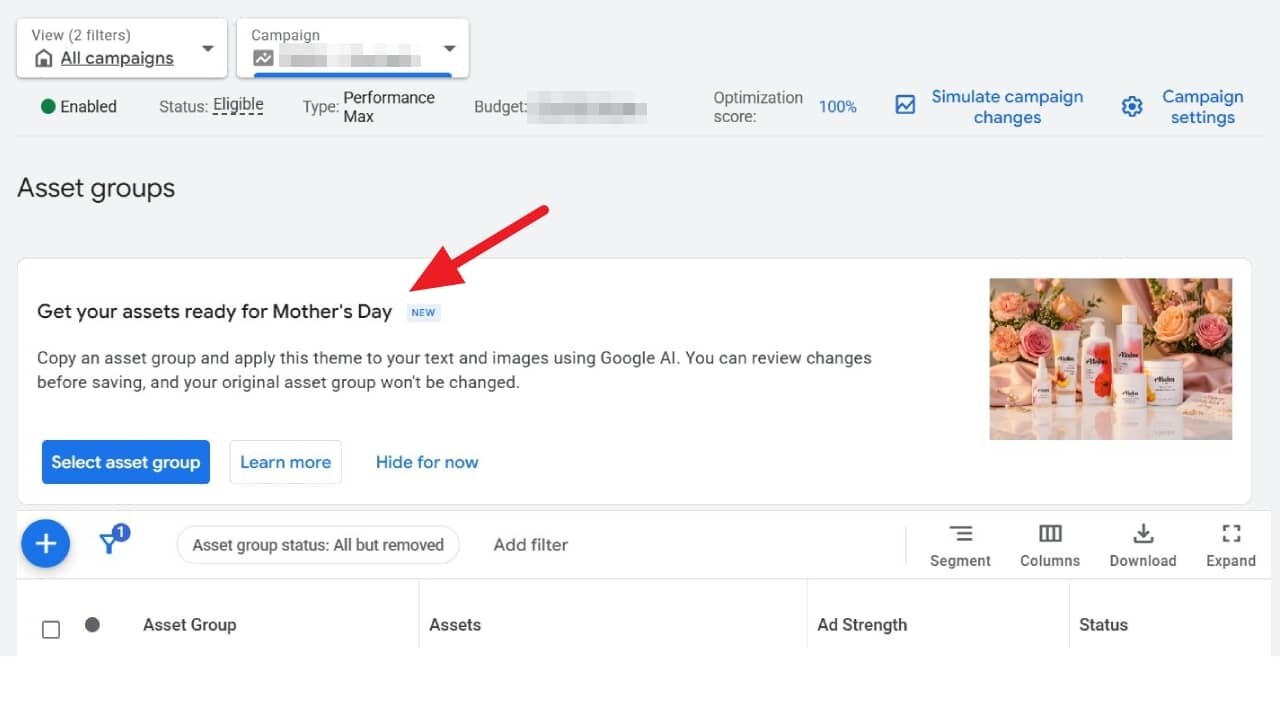Open the Campaign selector dropdown
Image resolution: width=1280 pixels, height=720 pixels.
pyautogui.click(x=449, y=48)
